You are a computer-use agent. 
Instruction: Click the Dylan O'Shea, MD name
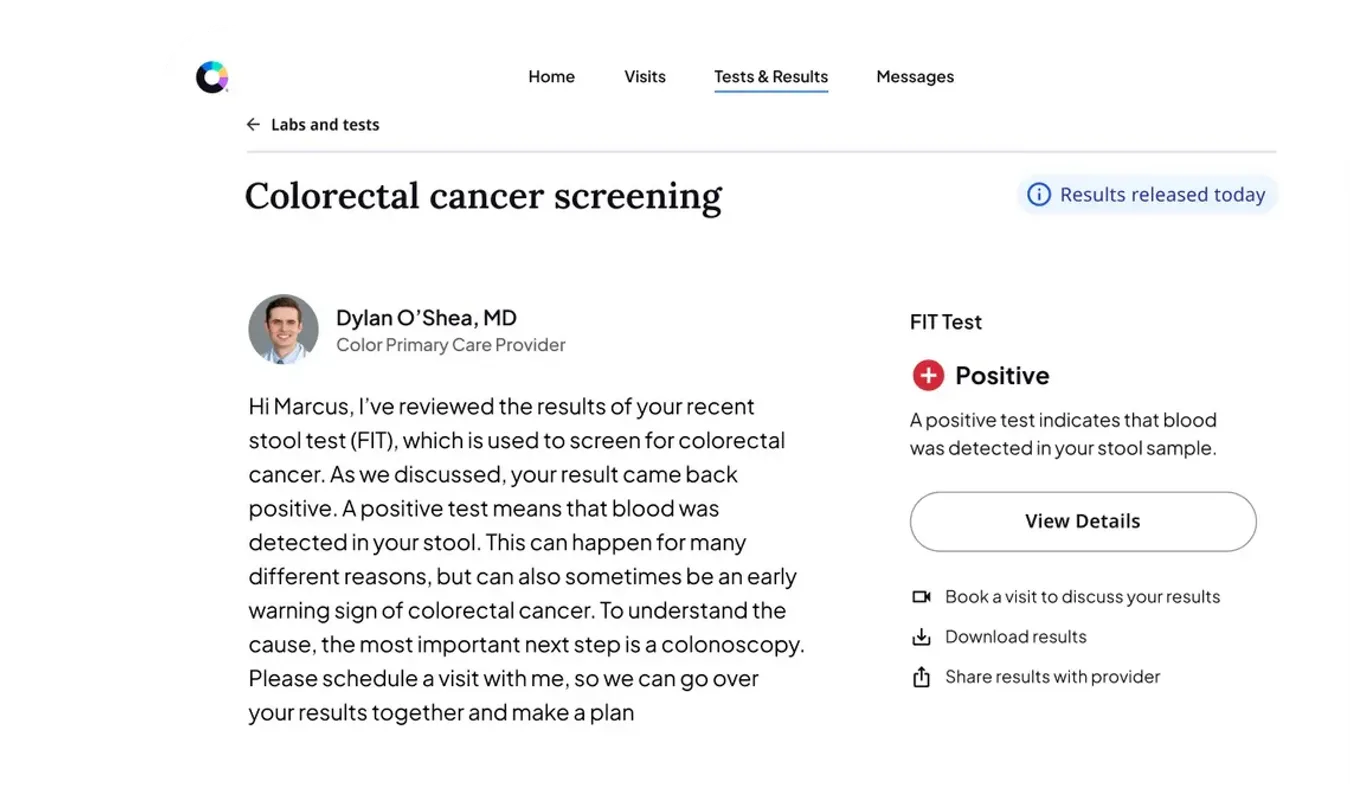click(x=426, y=318)
